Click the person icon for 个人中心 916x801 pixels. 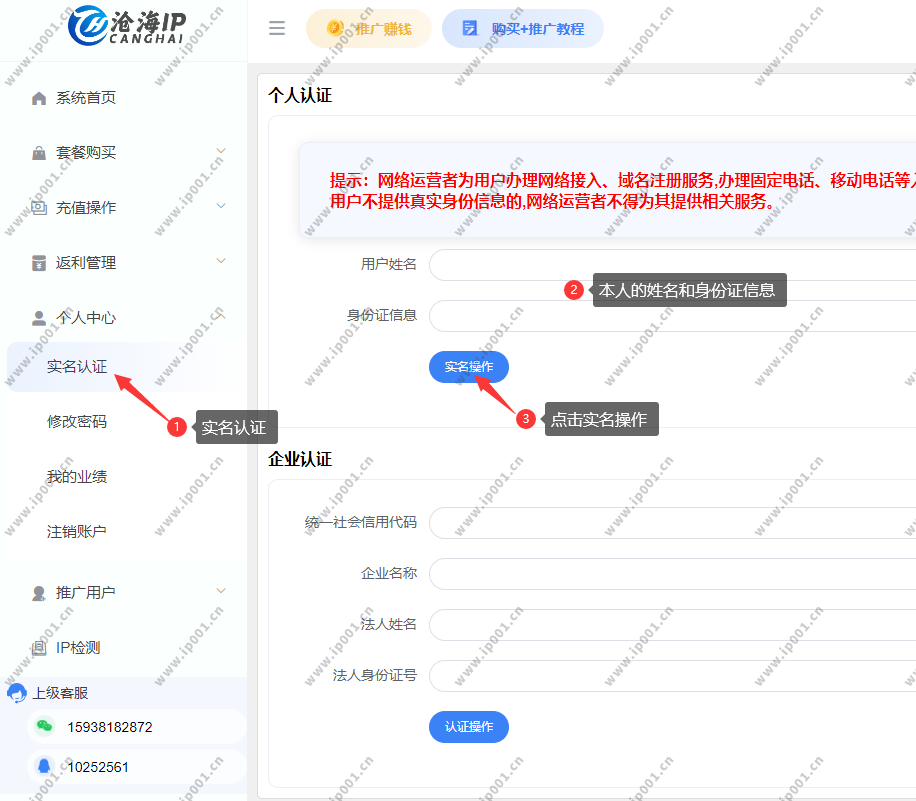(x=39, y=318)
